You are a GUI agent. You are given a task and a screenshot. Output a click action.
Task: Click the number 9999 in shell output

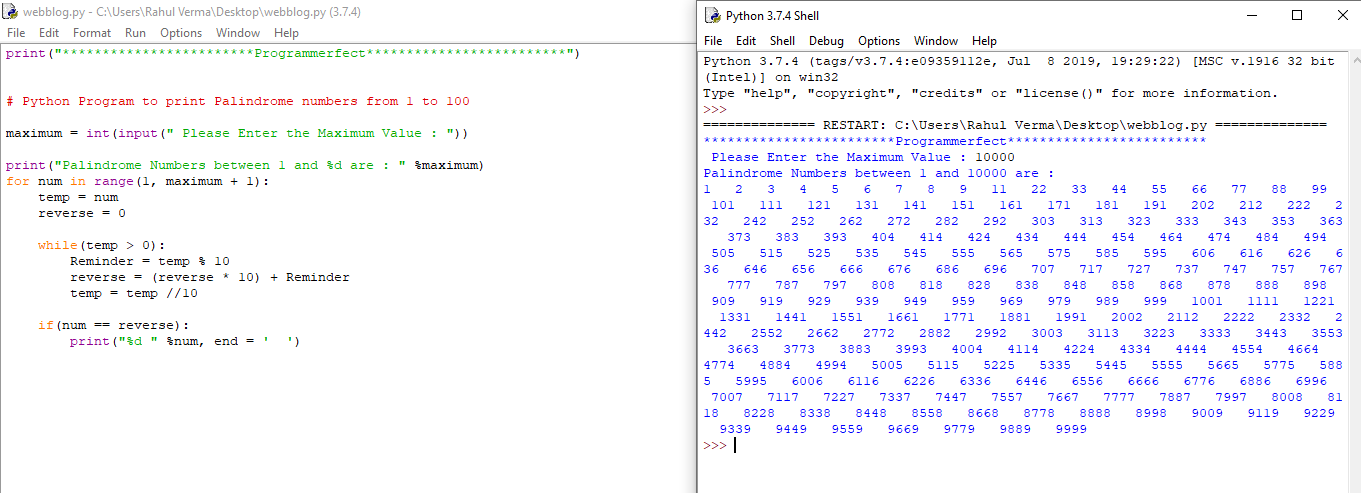click(x=1071, y=429)
